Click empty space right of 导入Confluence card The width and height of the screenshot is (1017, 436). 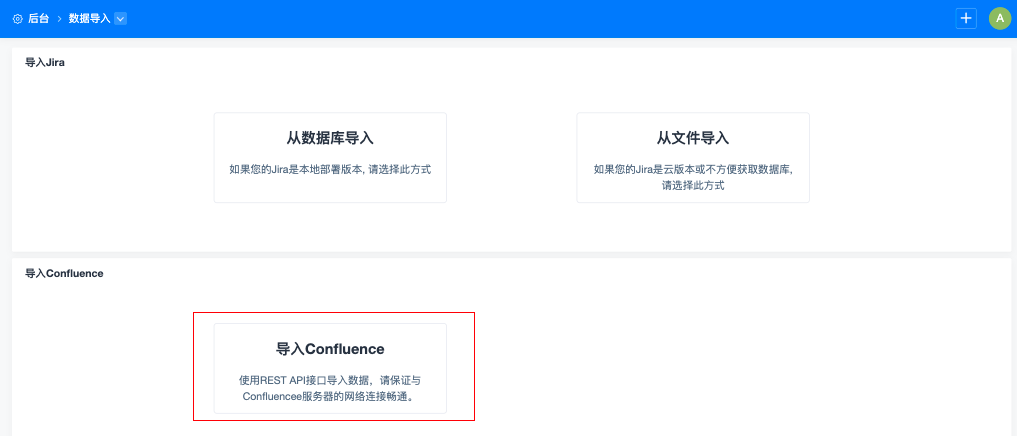click(x=730, y=368)
